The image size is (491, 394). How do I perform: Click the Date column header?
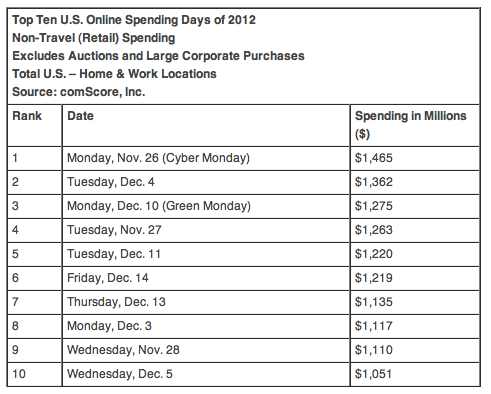tap(80, 116)
